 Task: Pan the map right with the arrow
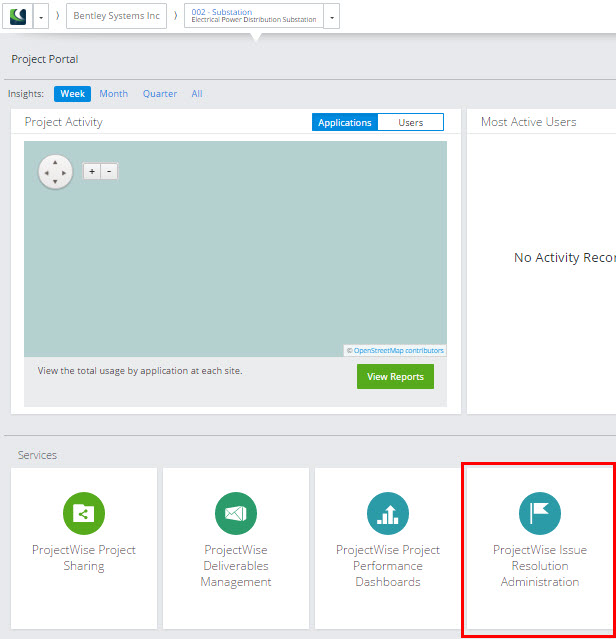[64, 173]
